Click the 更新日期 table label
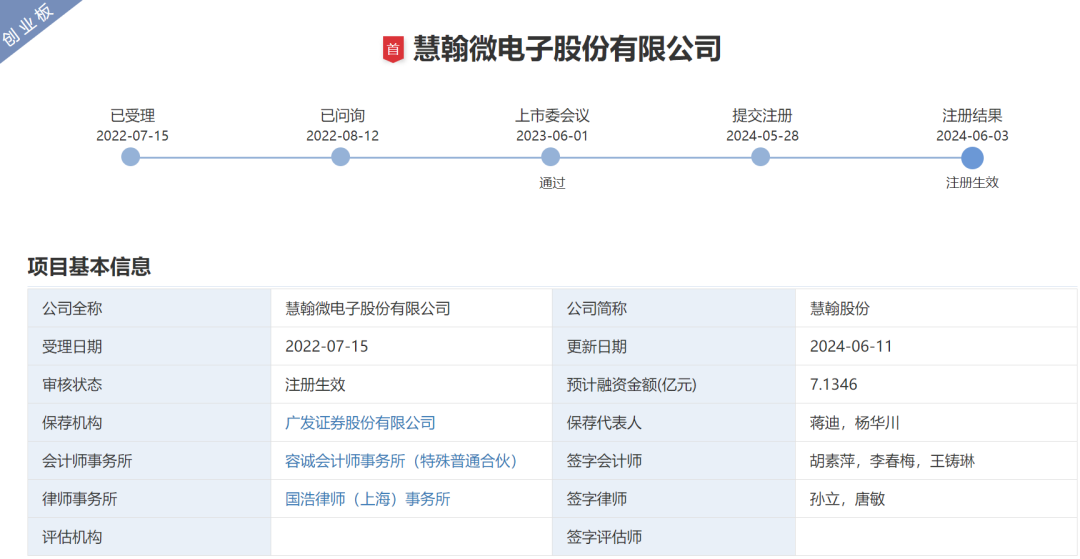This screenshot has height=559, width=1080. point(596,346)
